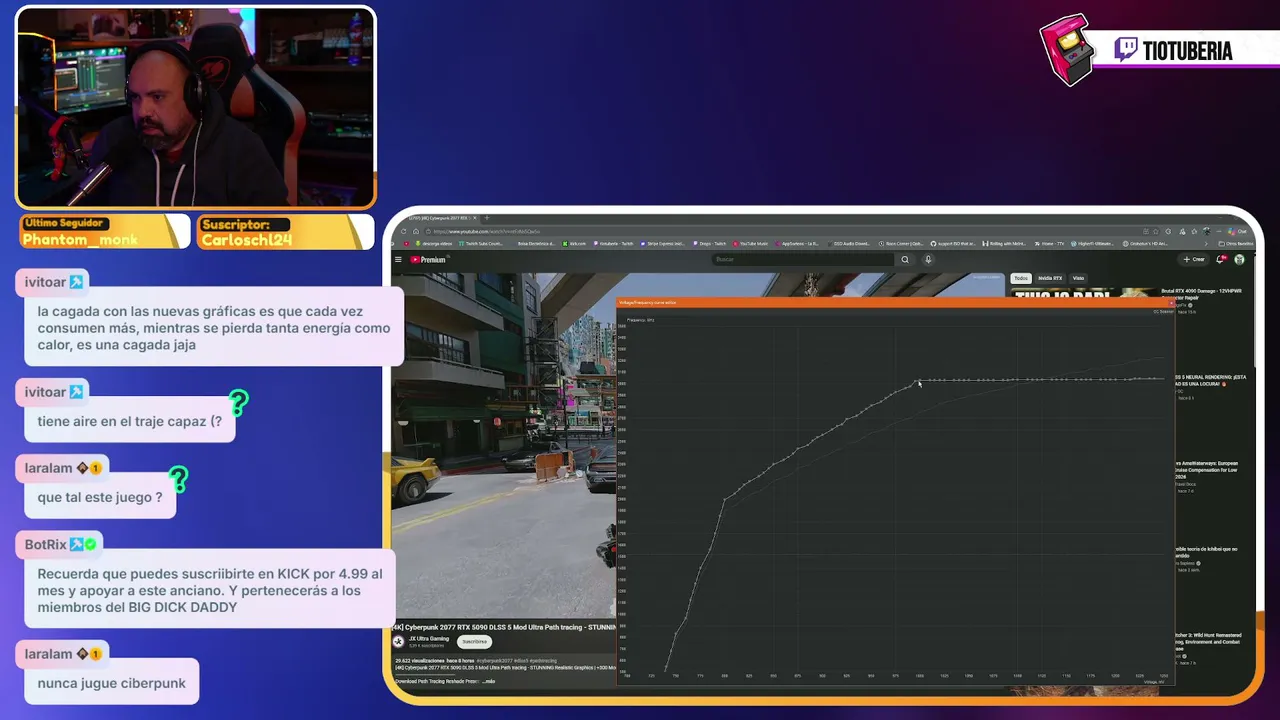Open the YouTube hamburger guide menu
Screen dimensions: 1280x720
pyautogui.click(x=398, y=260)
